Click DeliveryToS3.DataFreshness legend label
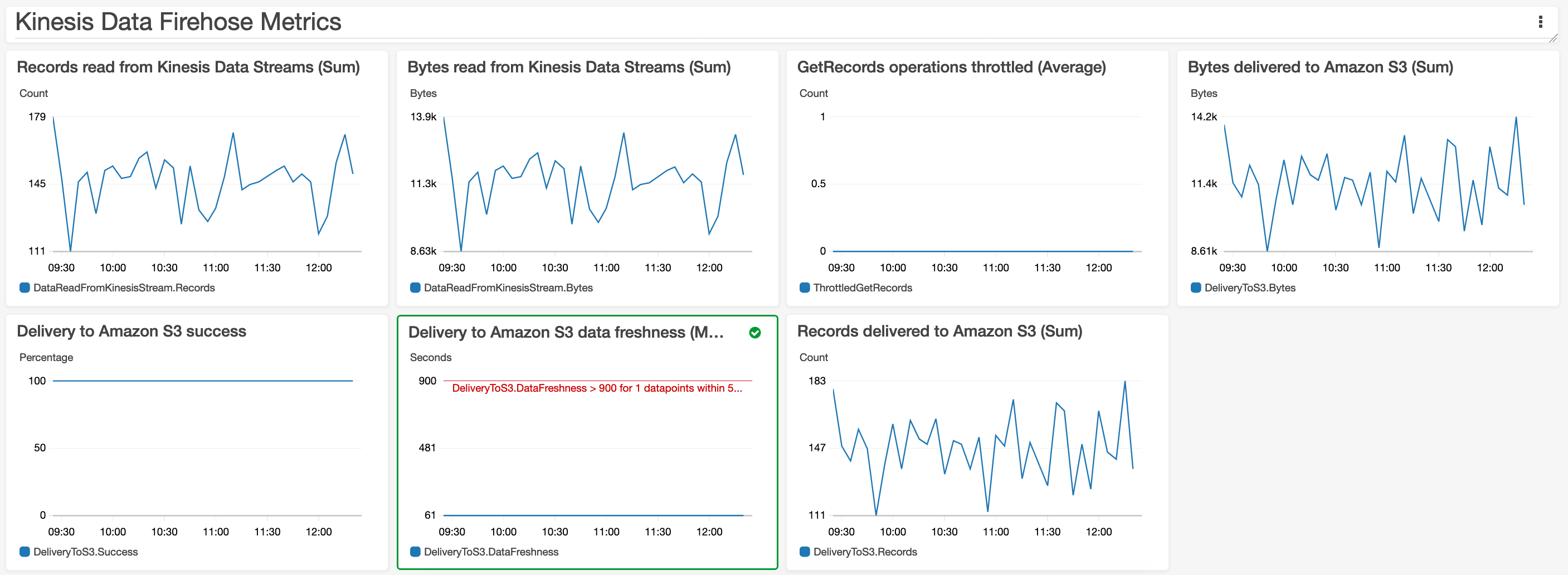Image resolution: width=1568 pixels, height=575 pixels. (491, 552)
